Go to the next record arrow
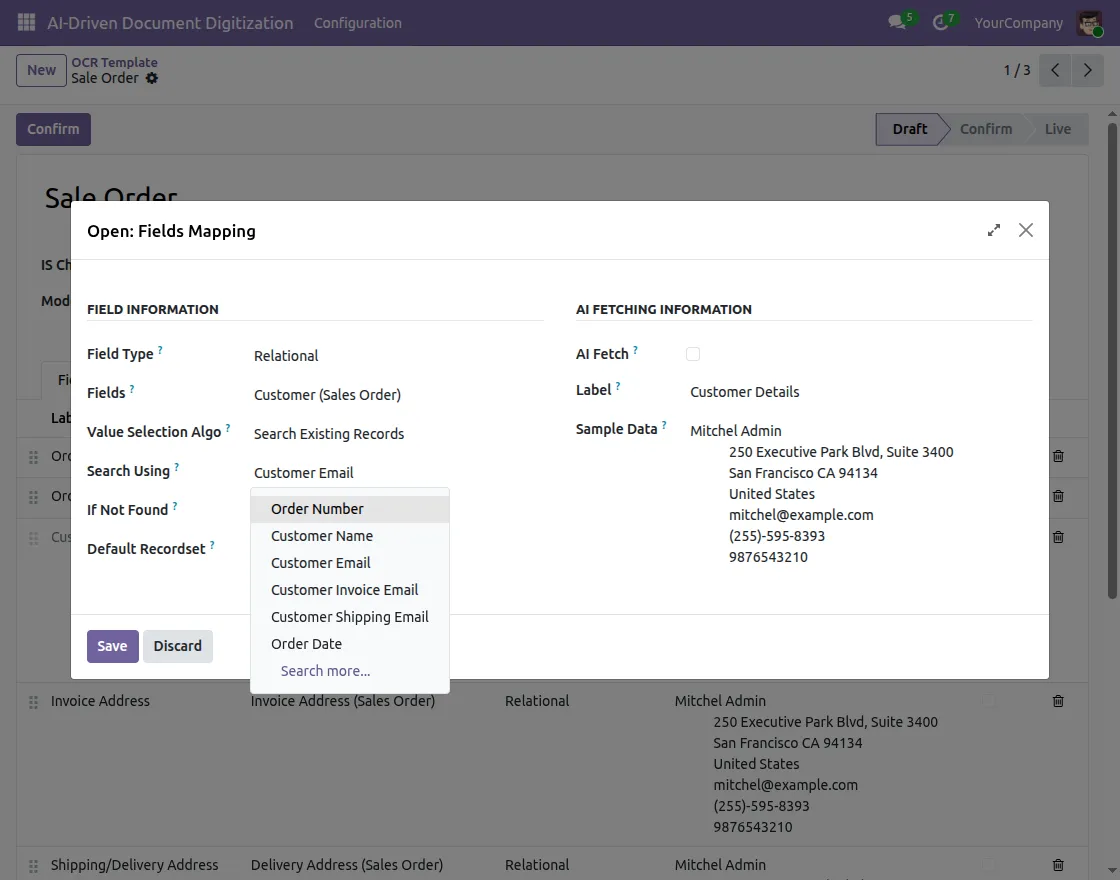Screen dimensions: 1120x880 (x=1087, y=70)
